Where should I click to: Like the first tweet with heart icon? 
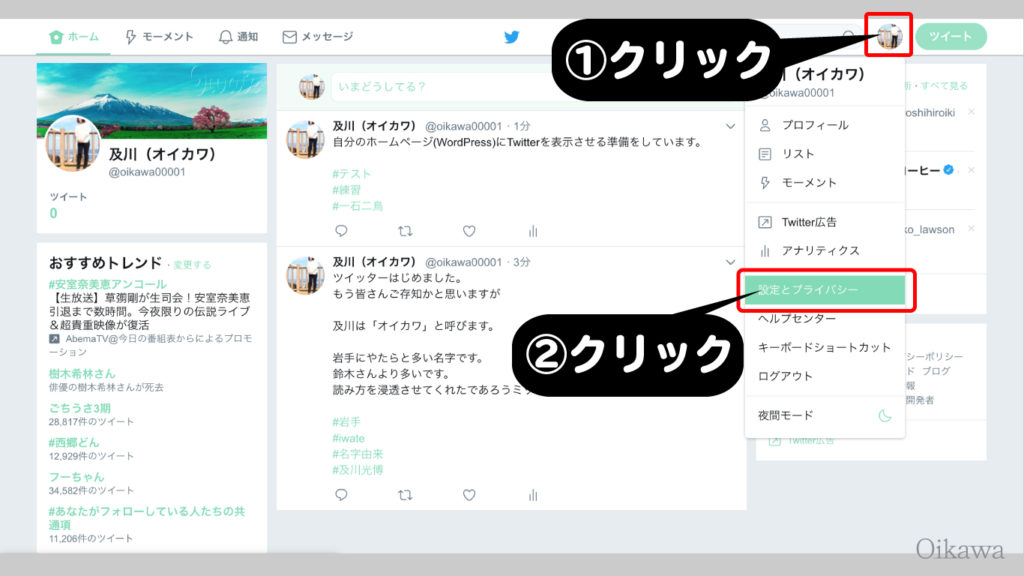coord(469,230)
